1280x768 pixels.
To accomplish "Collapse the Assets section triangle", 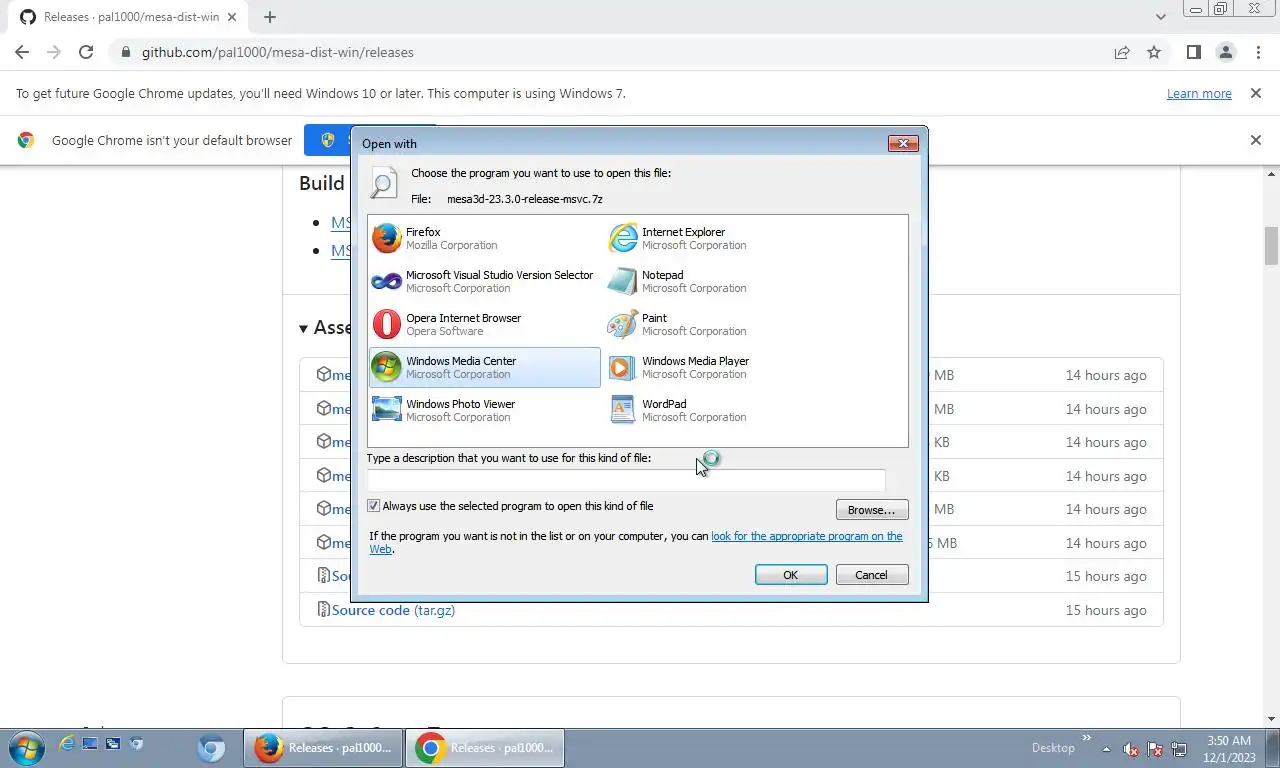I will 304,328.
